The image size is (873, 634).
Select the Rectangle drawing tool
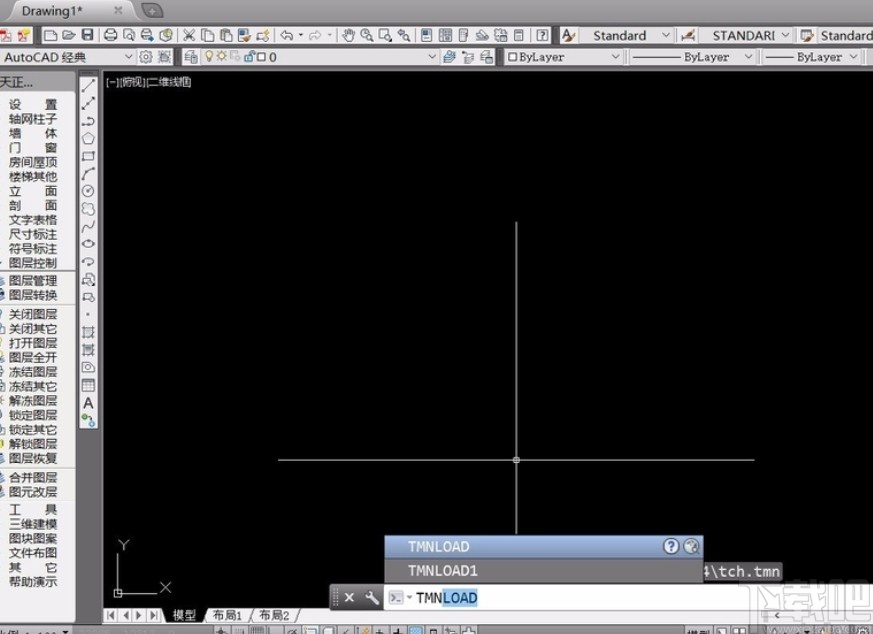[x=88, y=156]
